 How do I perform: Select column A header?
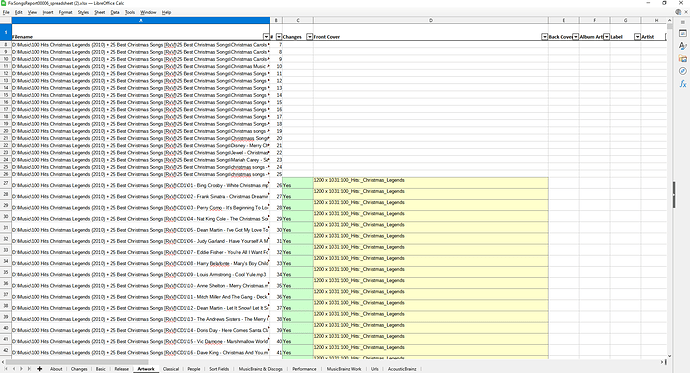coord(141,20)
